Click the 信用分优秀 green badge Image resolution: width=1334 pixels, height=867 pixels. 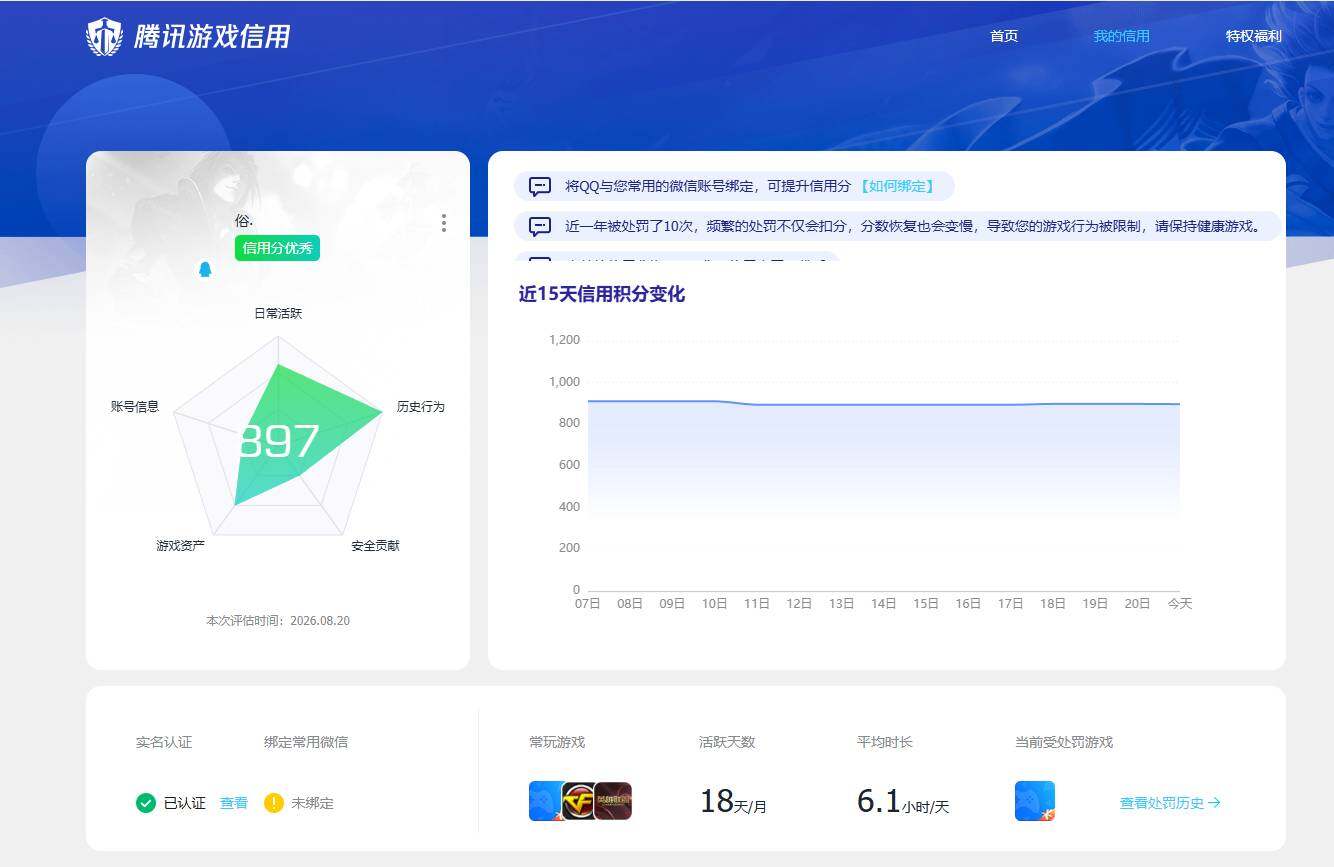(277, 248)
